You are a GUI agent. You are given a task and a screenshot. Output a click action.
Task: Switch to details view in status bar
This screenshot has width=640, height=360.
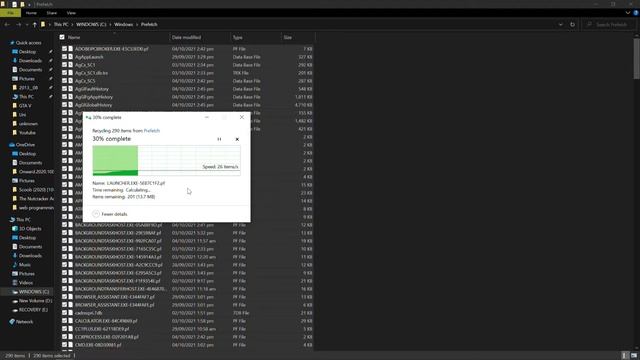[625, 356]
